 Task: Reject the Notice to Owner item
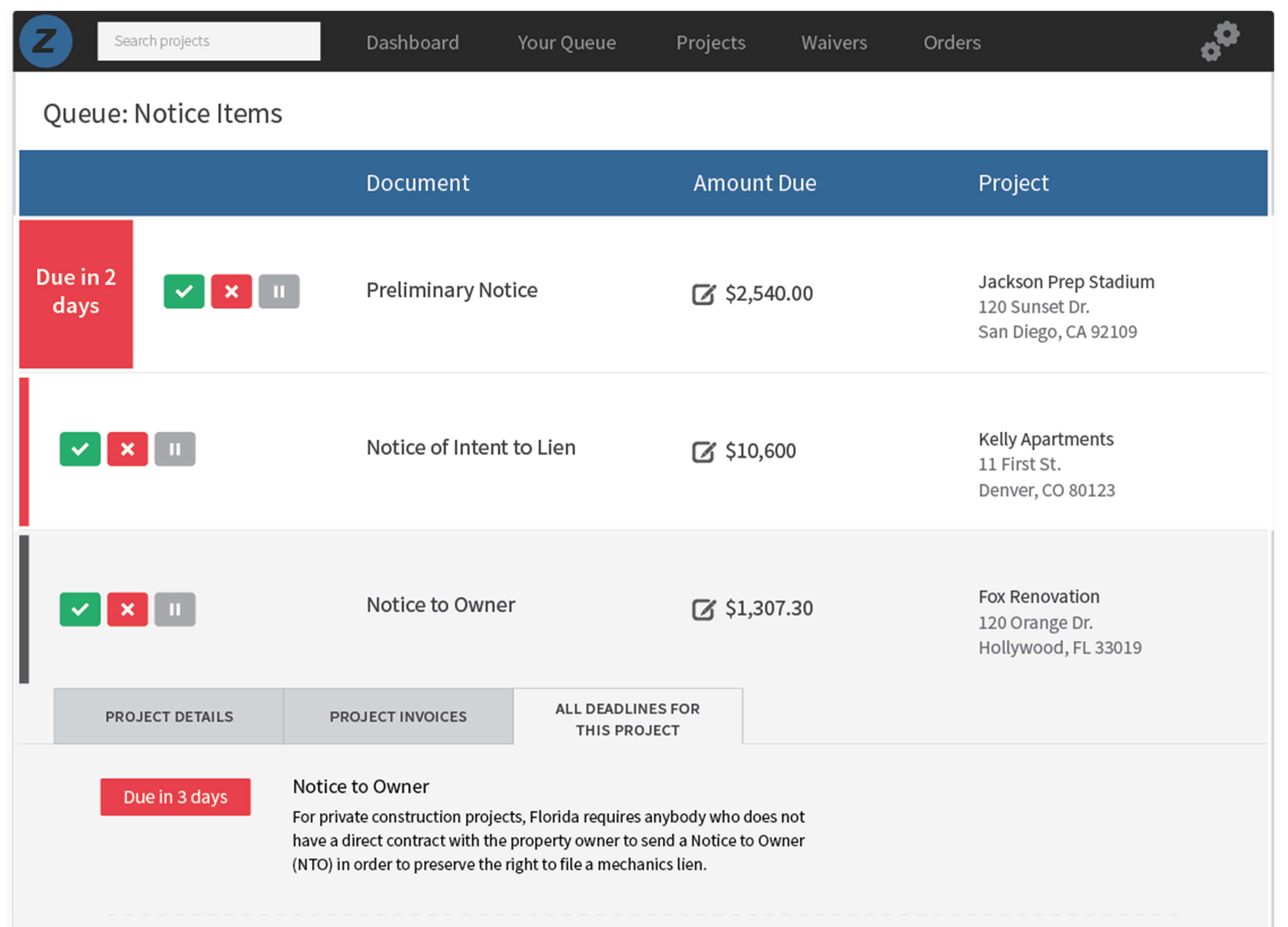127,609
